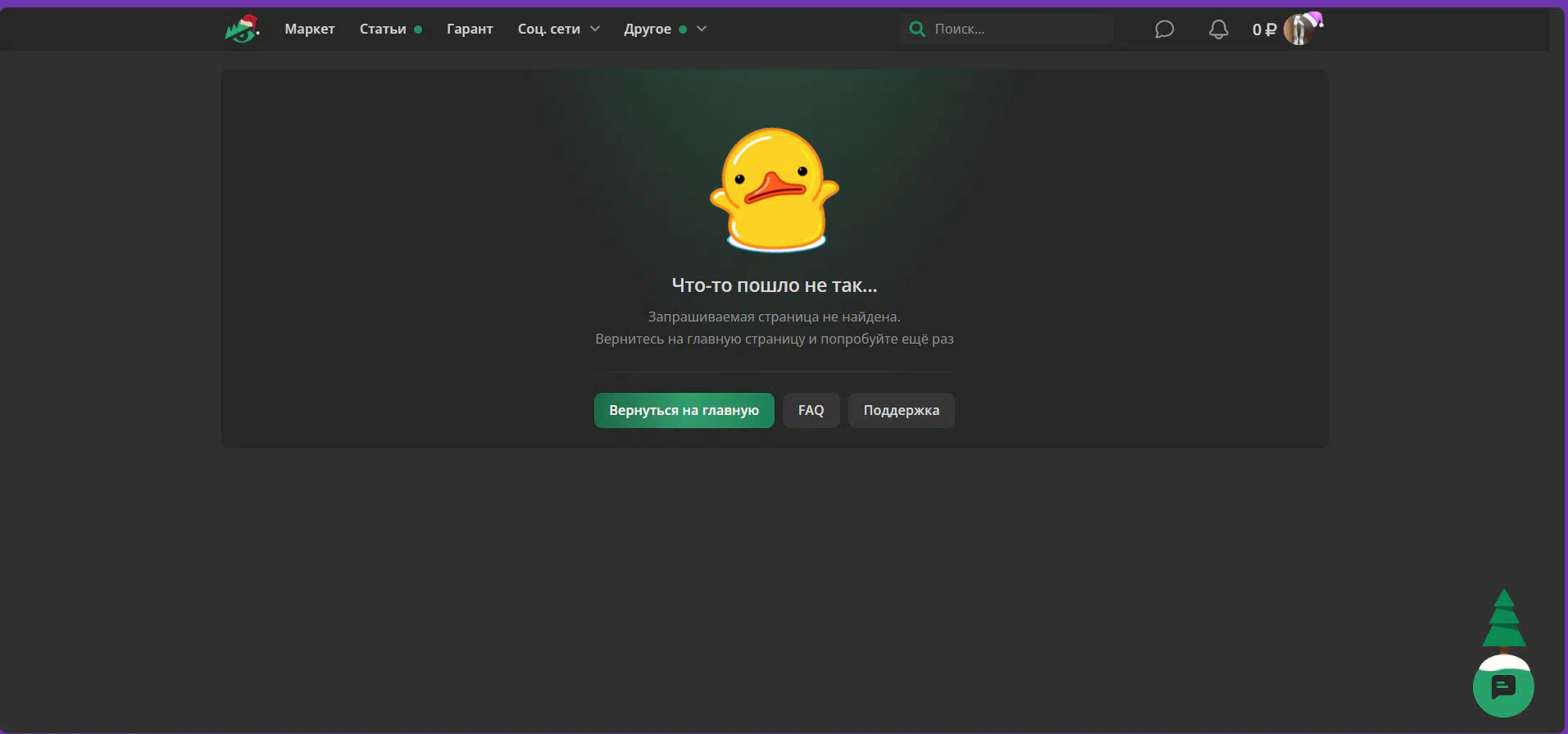The image size is (1568, 734).
Task: Expand the chevron arrow beside Соц. сети
Action: pos(595,30)
